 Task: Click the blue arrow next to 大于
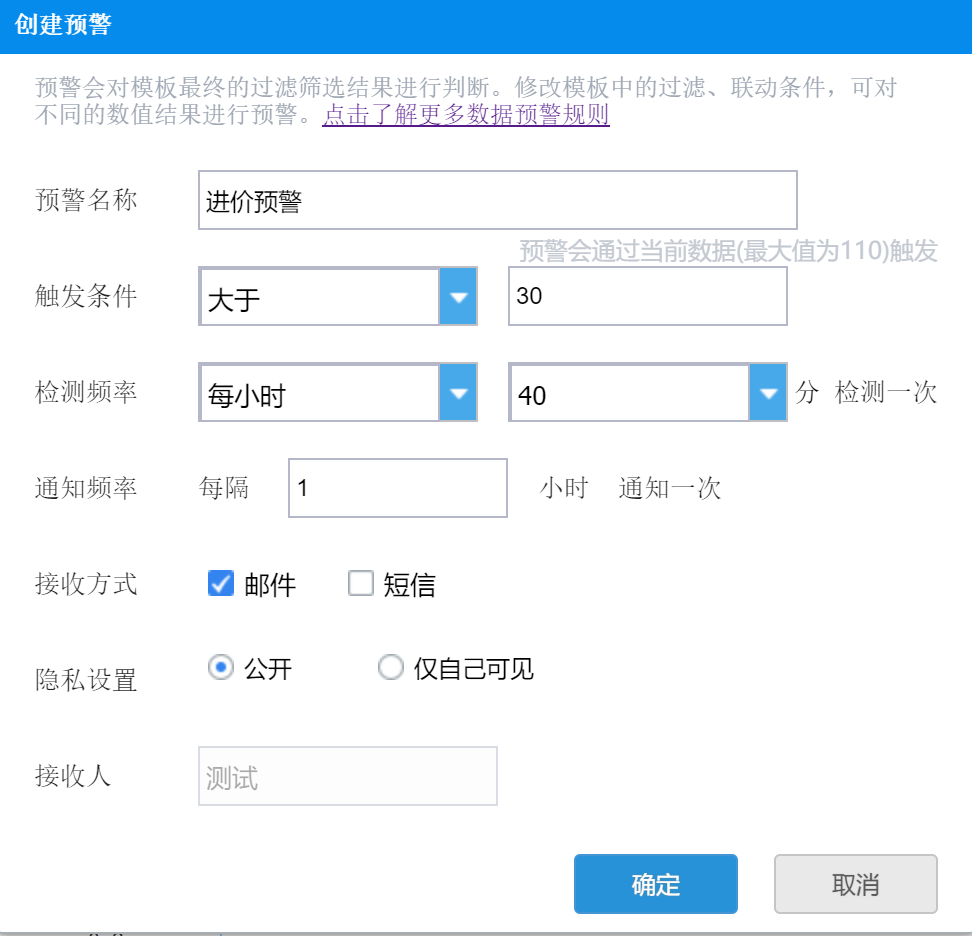coord(458,297)
